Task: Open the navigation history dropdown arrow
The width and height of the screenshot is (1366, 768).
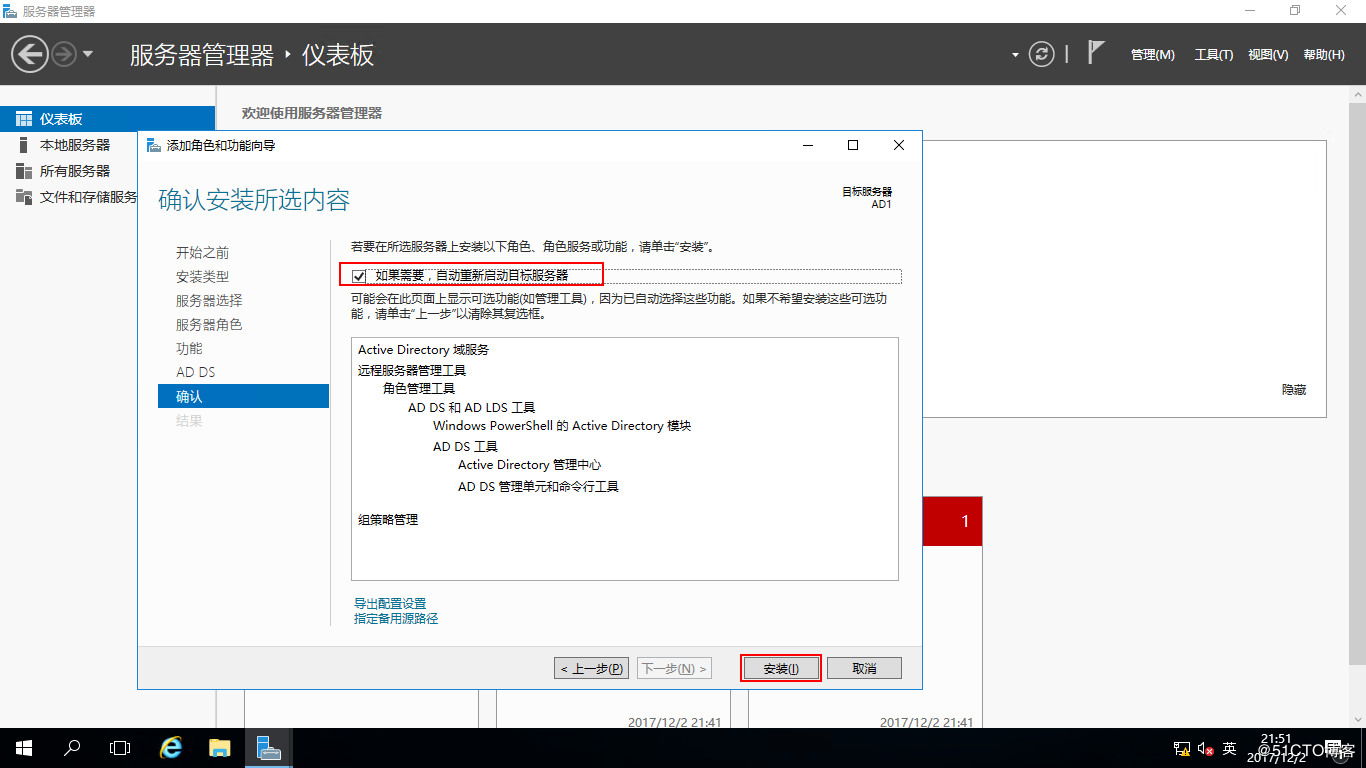Action: [x=88, y=54]
